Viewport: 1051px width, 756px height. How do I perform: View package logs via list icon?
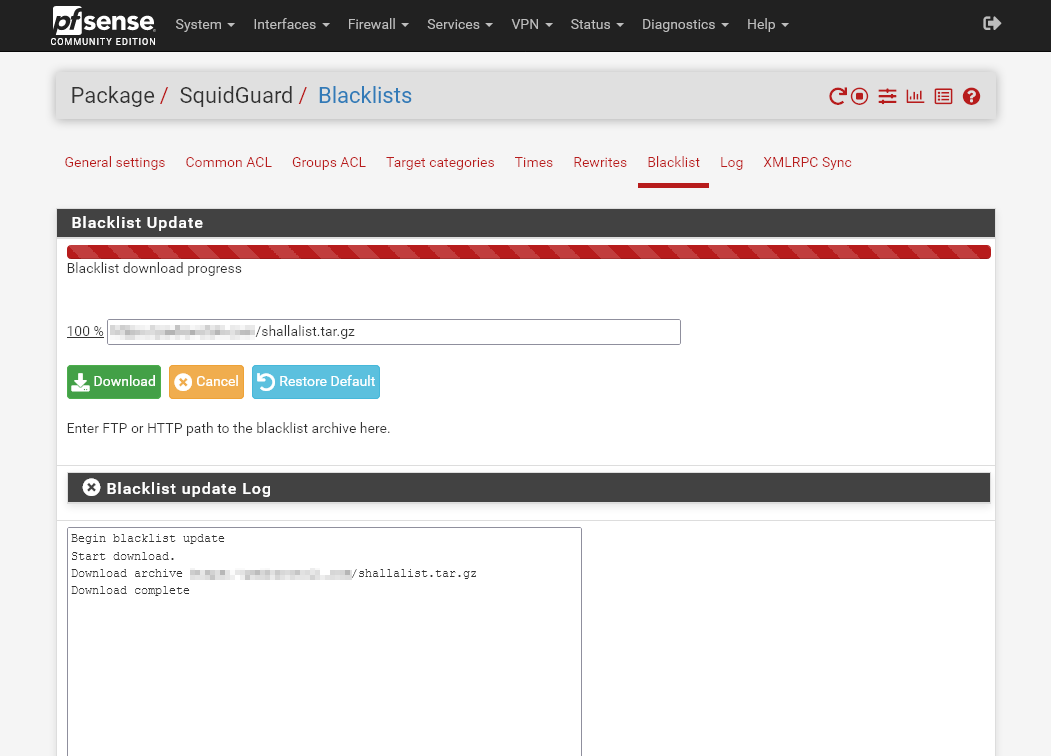click(x=943, y=96)
